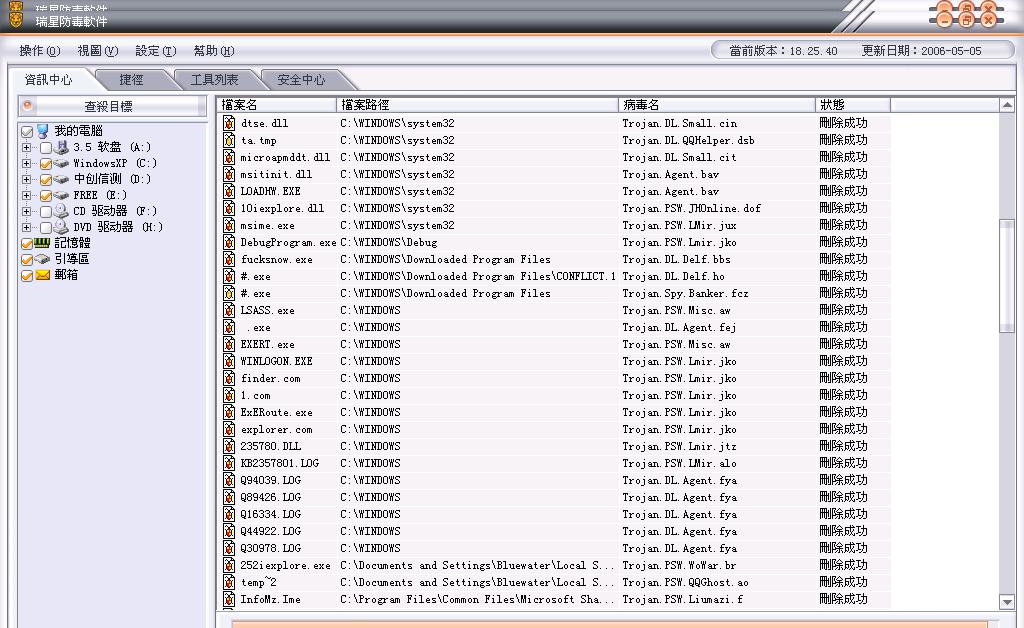Image resolution: width=1024 pixels, height=628 pixels.
Task: Select the 資訊中心 tab
Action: pos(48,80)
